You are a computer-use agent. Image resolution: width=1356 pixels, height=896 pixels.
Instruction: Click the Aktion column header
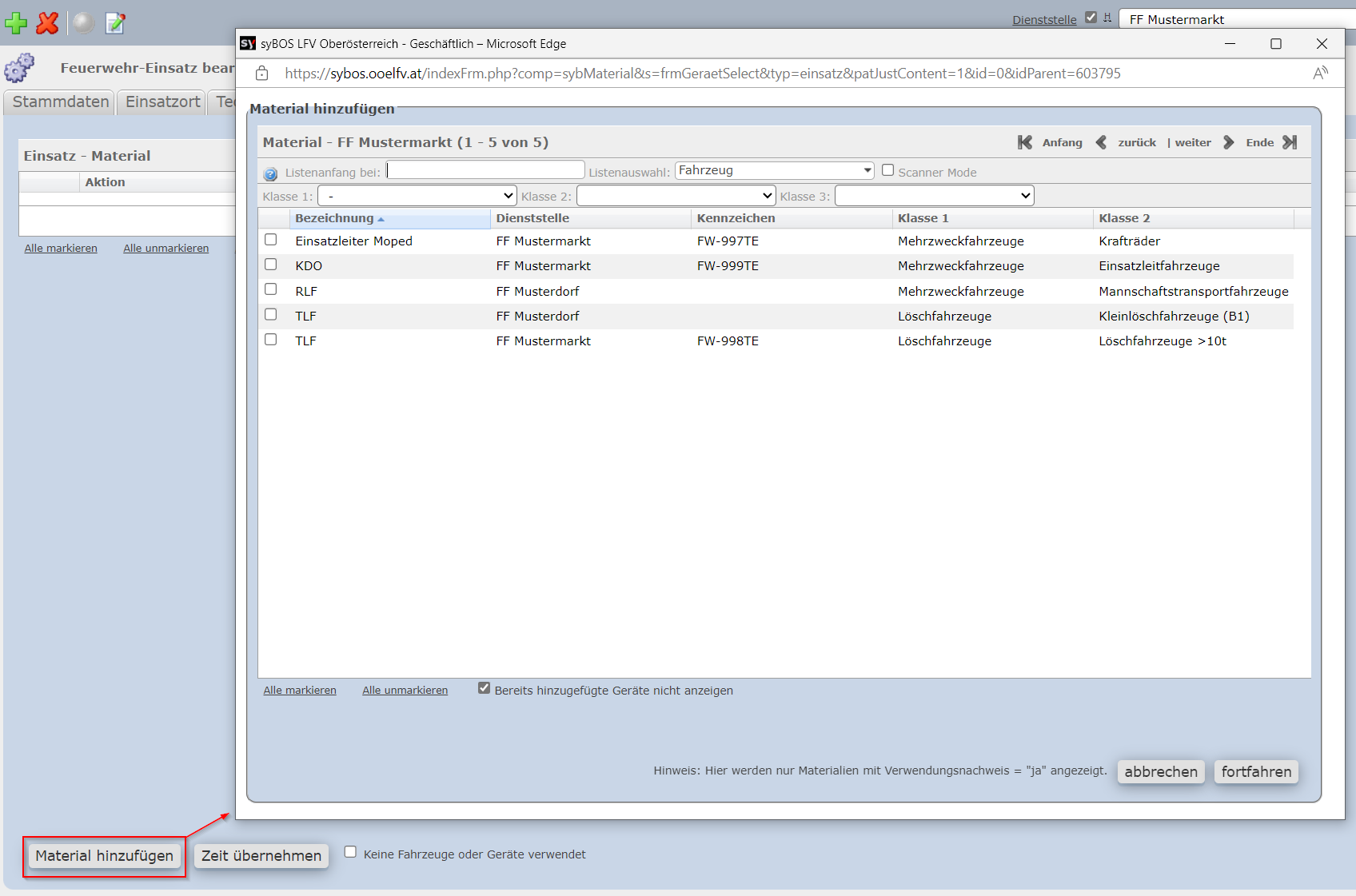pyautogui.click(x=105, y=182)
